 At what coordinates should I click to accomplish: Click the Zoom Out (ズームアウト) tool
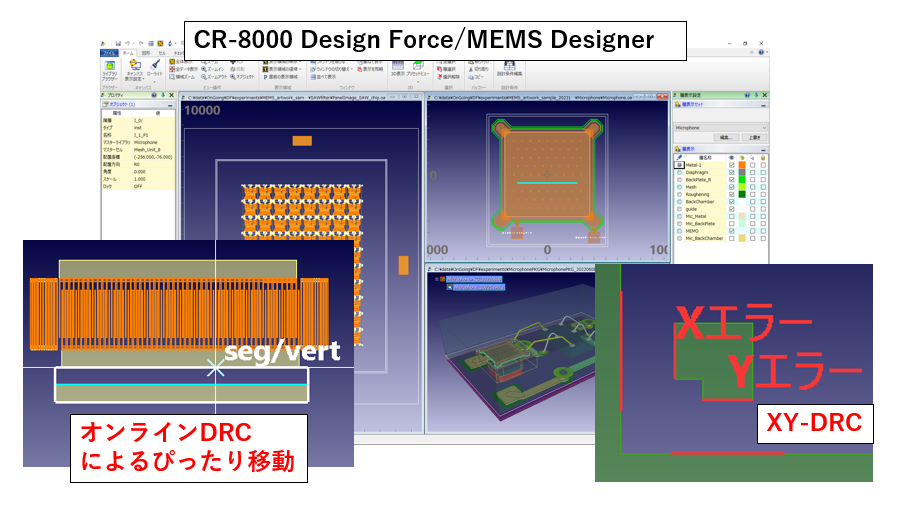point(214,77)
